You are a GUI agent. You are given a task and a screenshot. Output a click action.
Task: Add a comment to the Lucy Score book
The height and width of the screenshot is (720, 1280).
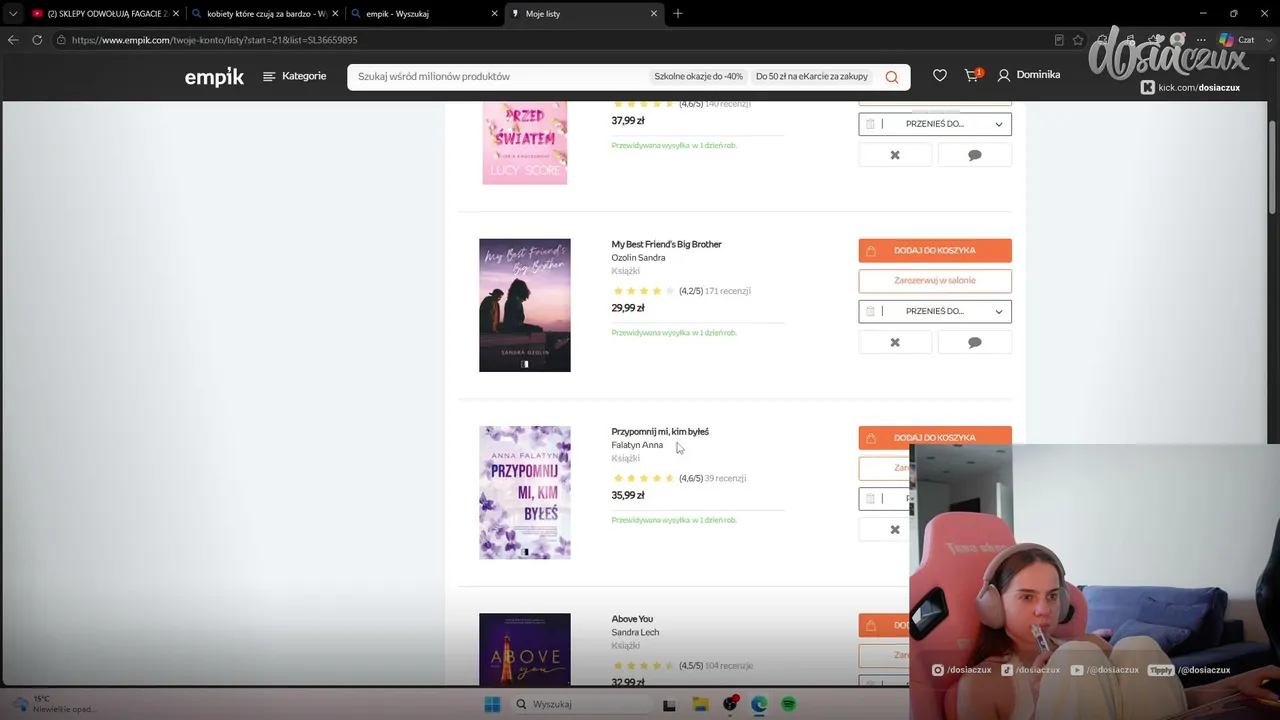(975, 155)
